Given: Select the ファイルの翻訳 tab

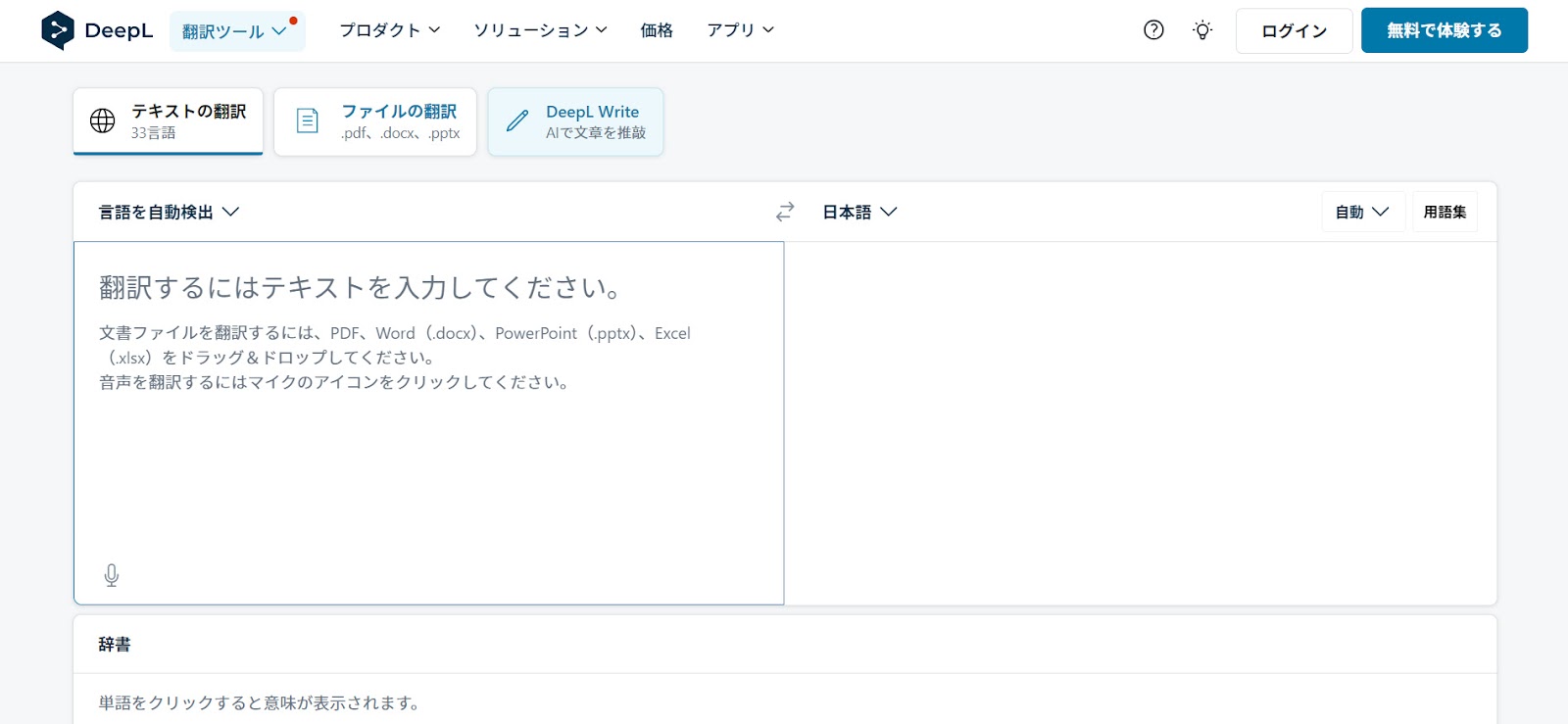Looking at the screenshot, I should tap(375, 121).
